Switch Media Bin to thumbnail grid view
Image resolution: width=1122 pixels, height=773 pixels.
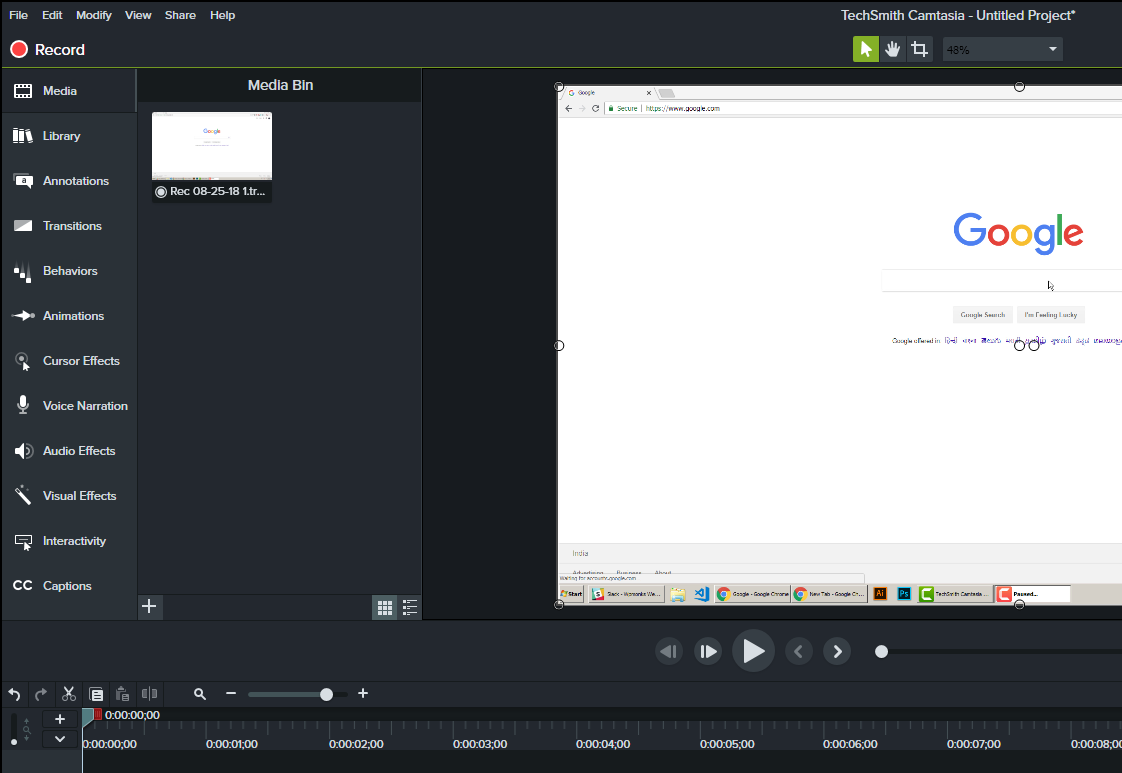tap(384, 607)
